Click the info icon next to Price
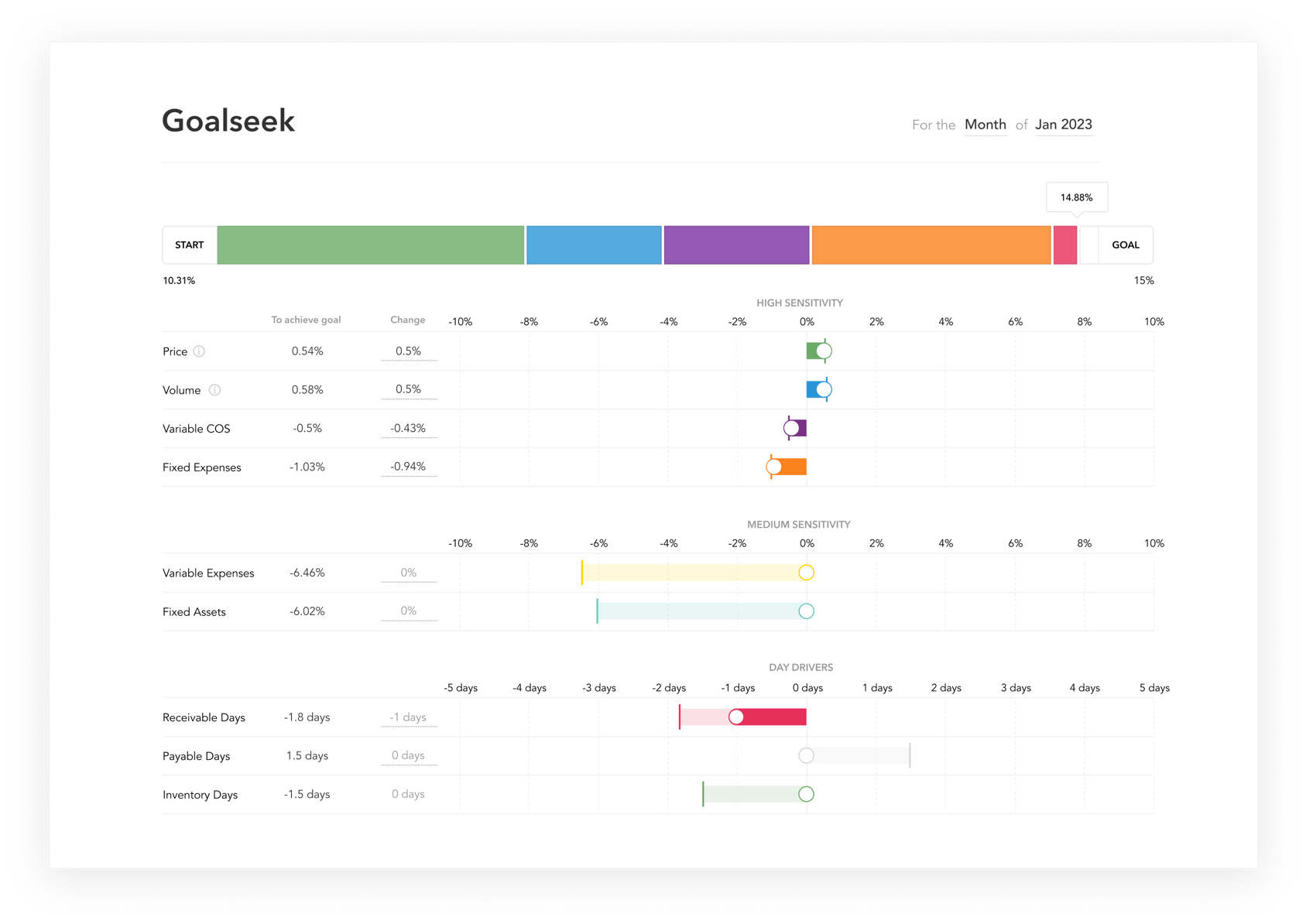Screen dimensions: 1306x924 point(199,351)
